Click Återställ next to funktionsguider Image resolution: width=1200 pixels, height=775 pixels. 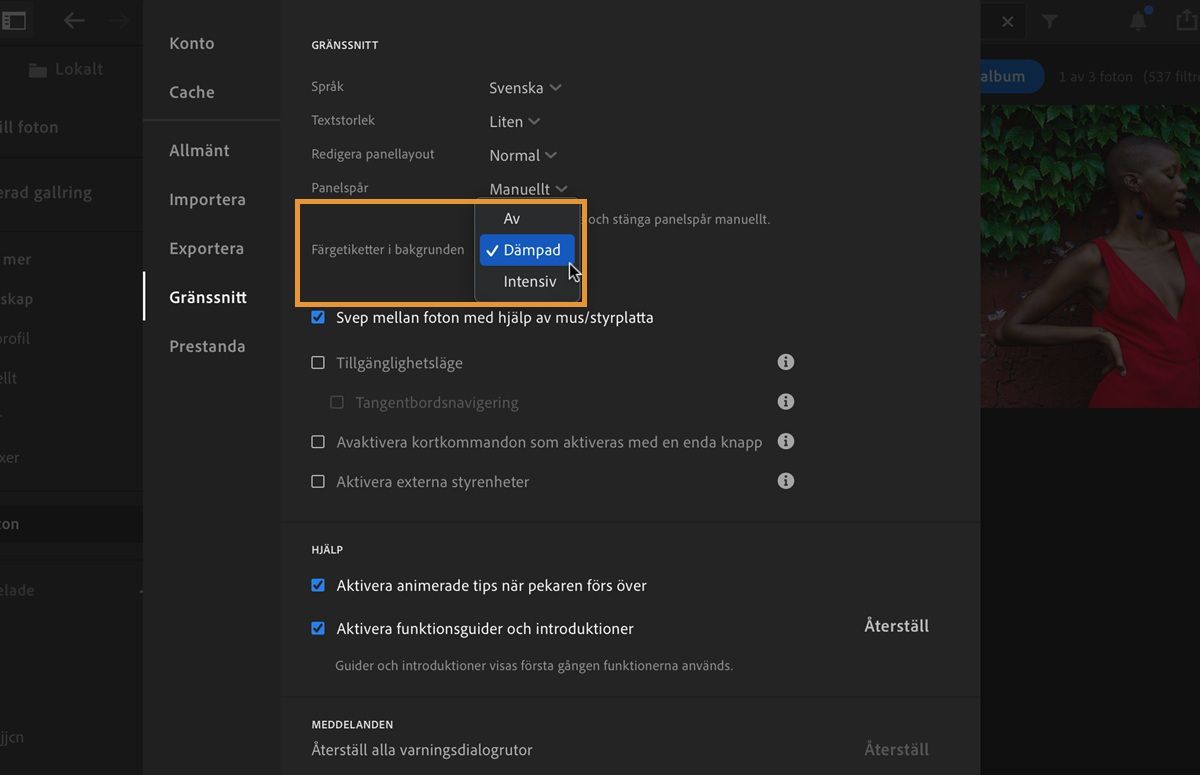point(896,626)
